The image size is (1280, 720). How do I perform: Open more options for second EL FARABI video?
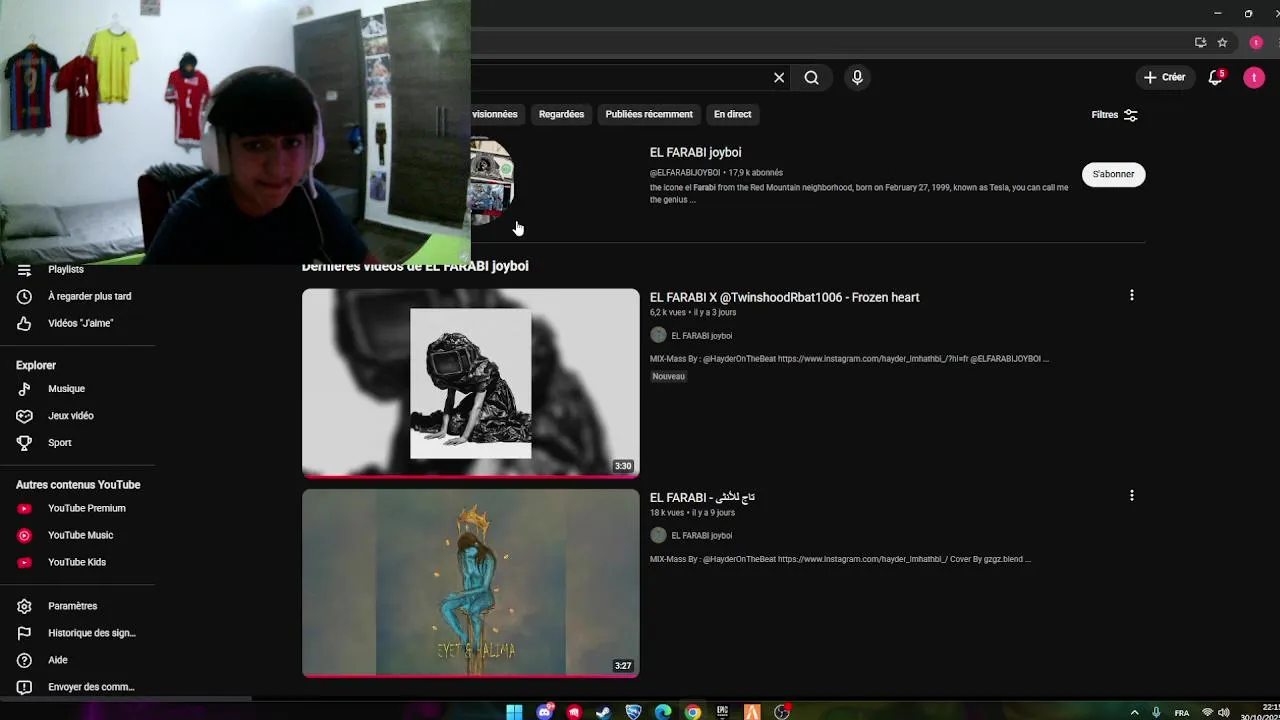(x=1131, y=495)
